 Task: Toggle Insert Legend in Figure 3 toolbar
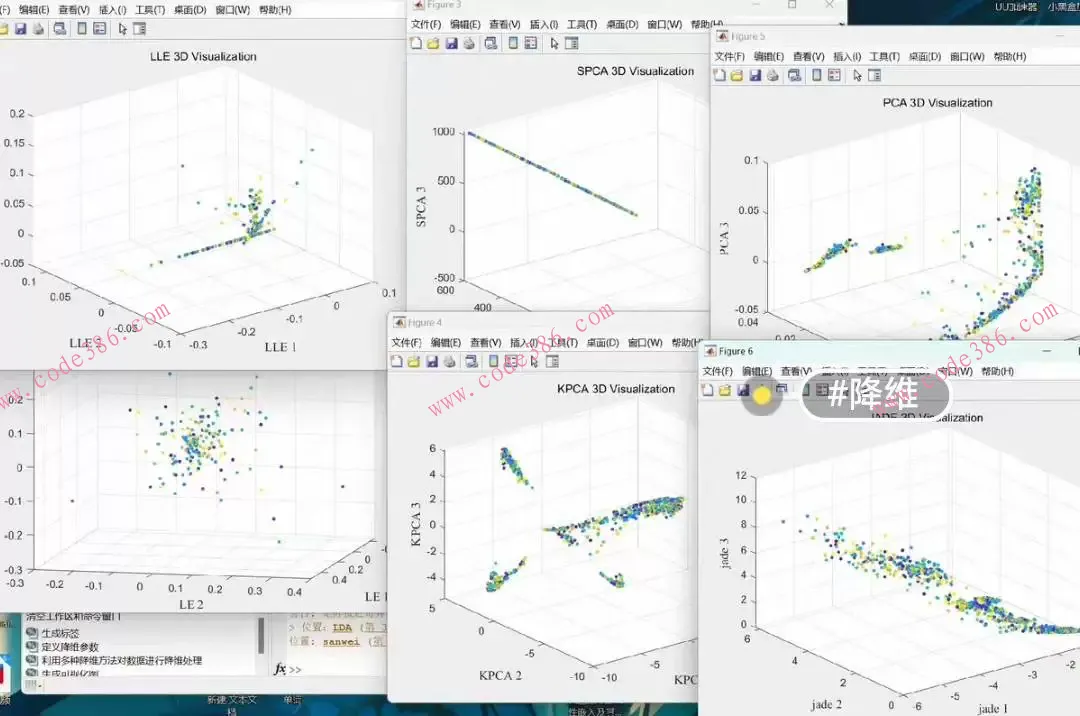(531, 43)
